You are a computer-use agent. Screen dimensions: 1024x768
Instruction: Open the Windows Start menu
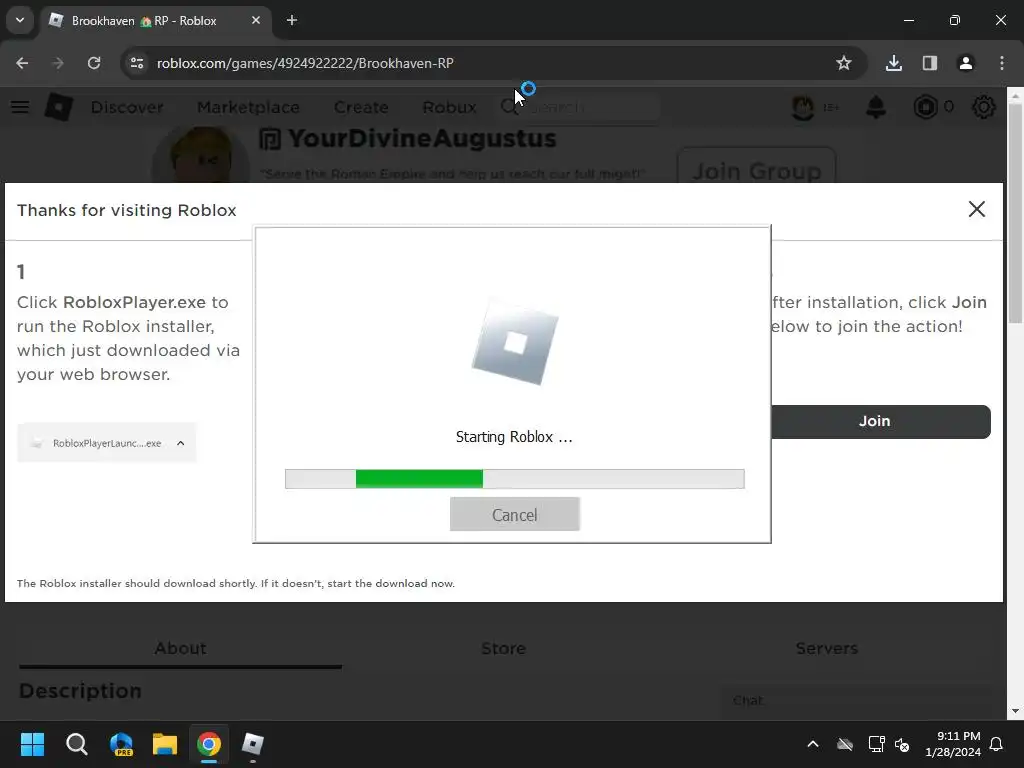pos(32,744)
